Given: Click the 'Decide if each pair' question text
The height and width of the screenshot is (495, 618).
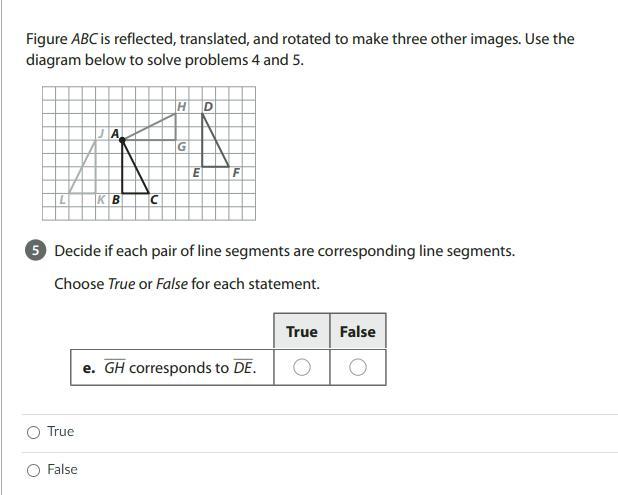Looking at the screenshot, I should (284, 251).
